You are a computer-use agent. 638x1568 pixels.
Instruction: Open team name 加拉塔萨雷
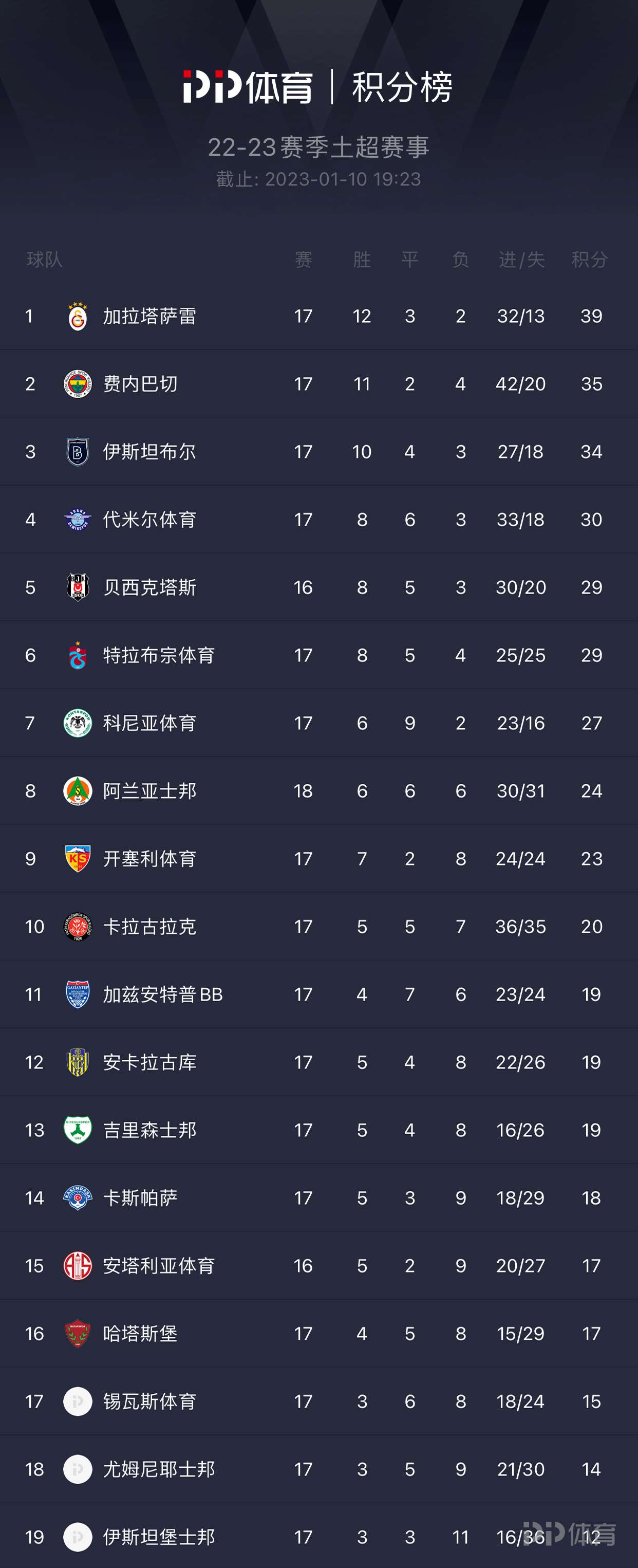coord(149,317)
